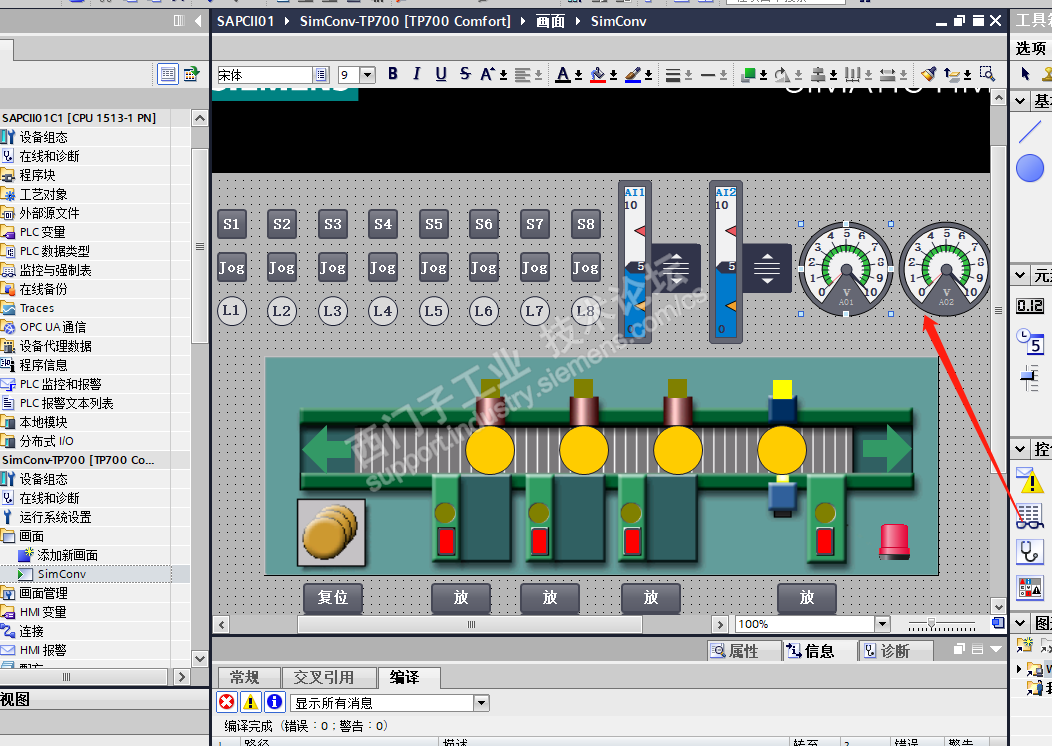
Task: Click the format painter brush icon
Action: (929, 74)
